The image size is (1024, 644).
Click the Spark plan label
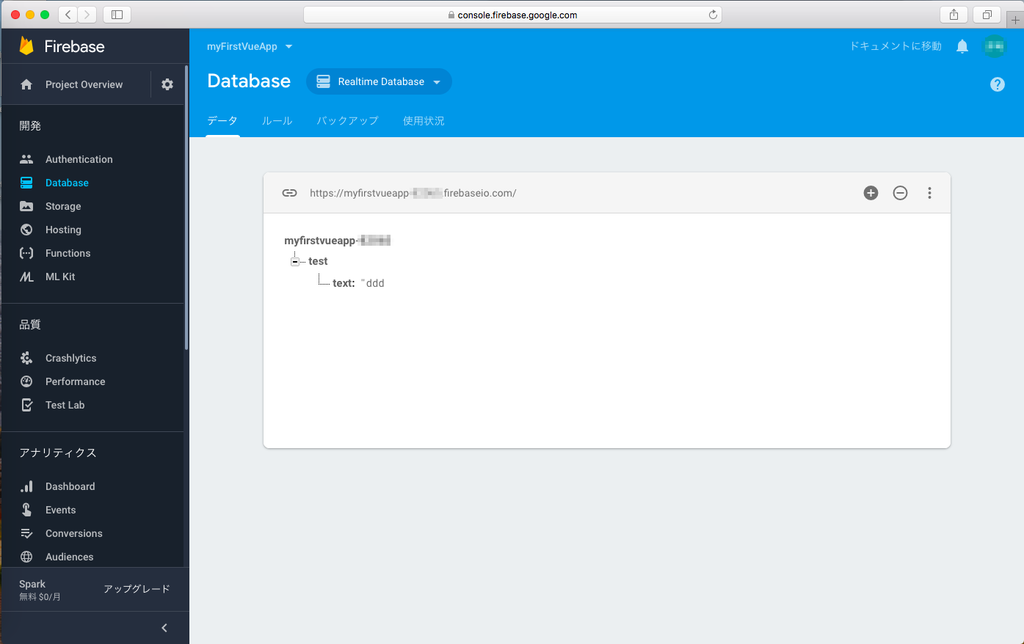[32, 584]
